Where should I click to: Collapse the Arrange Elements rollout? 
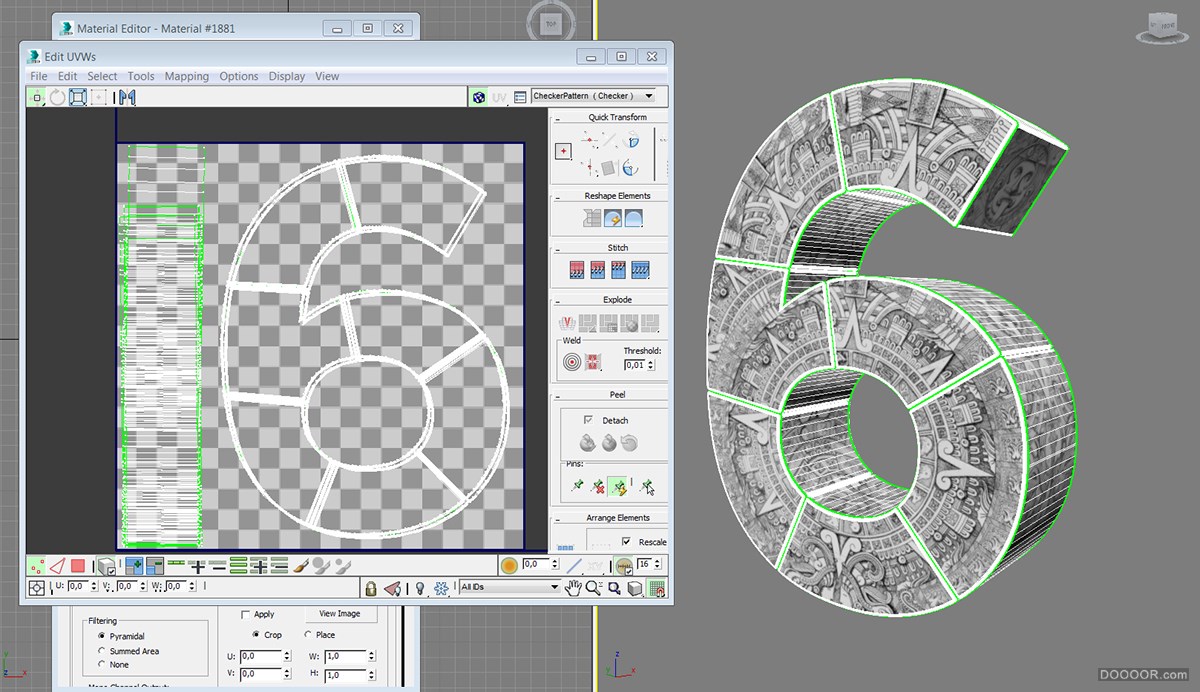tap(557, 518)
